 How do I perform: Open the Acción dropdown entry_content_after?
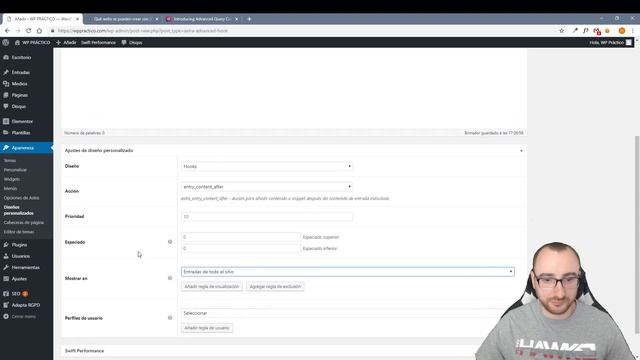(x=267, y=187)
